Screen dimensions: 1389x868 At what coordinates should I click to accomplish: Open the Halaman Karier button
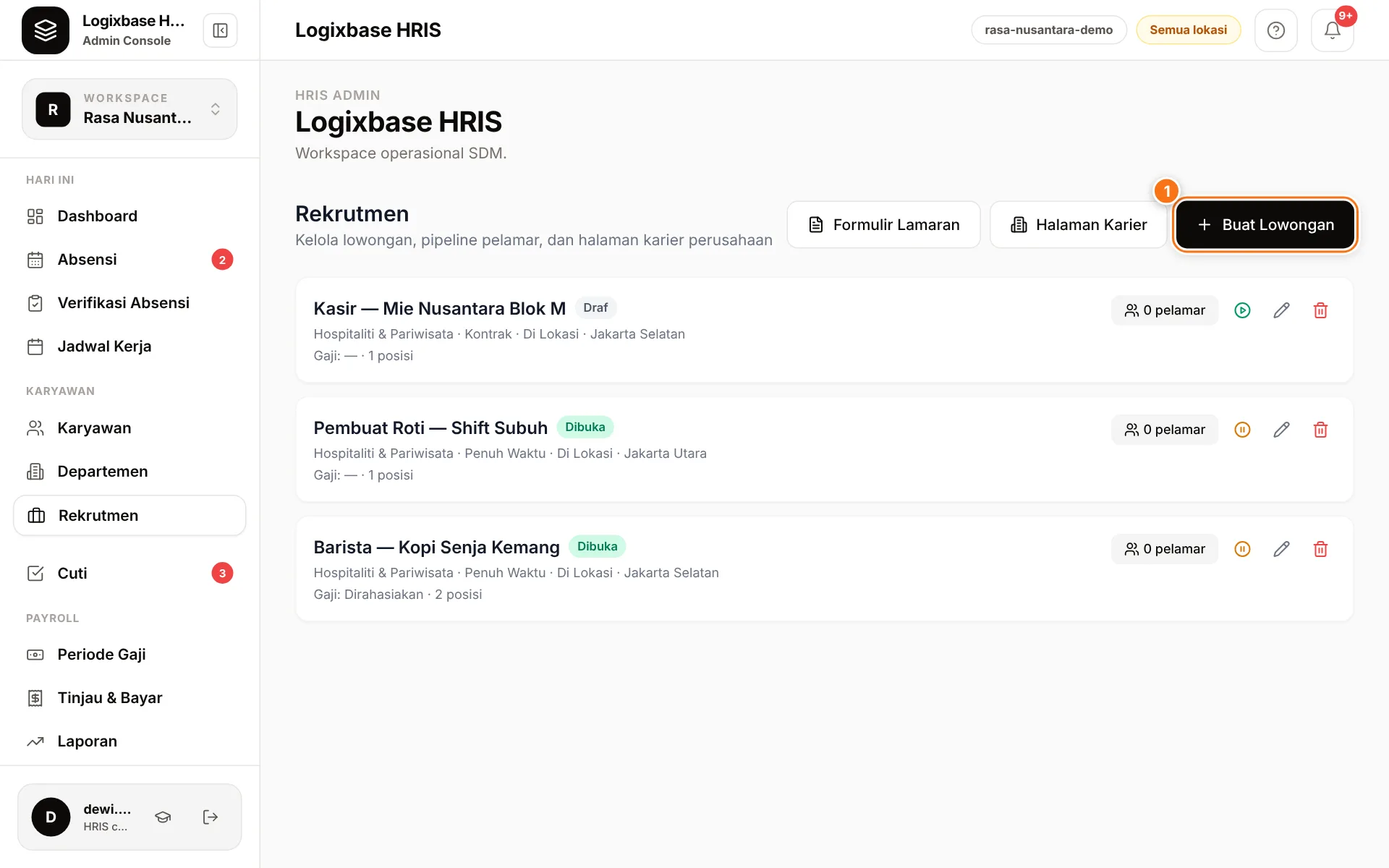(1078, 225)
